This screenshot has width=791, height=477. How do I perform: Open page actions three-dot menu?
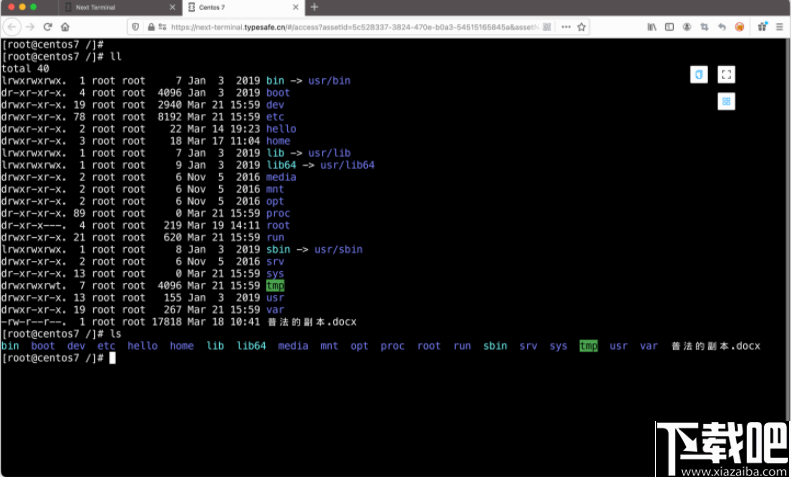pyautogui.click(x=566, y=27)
